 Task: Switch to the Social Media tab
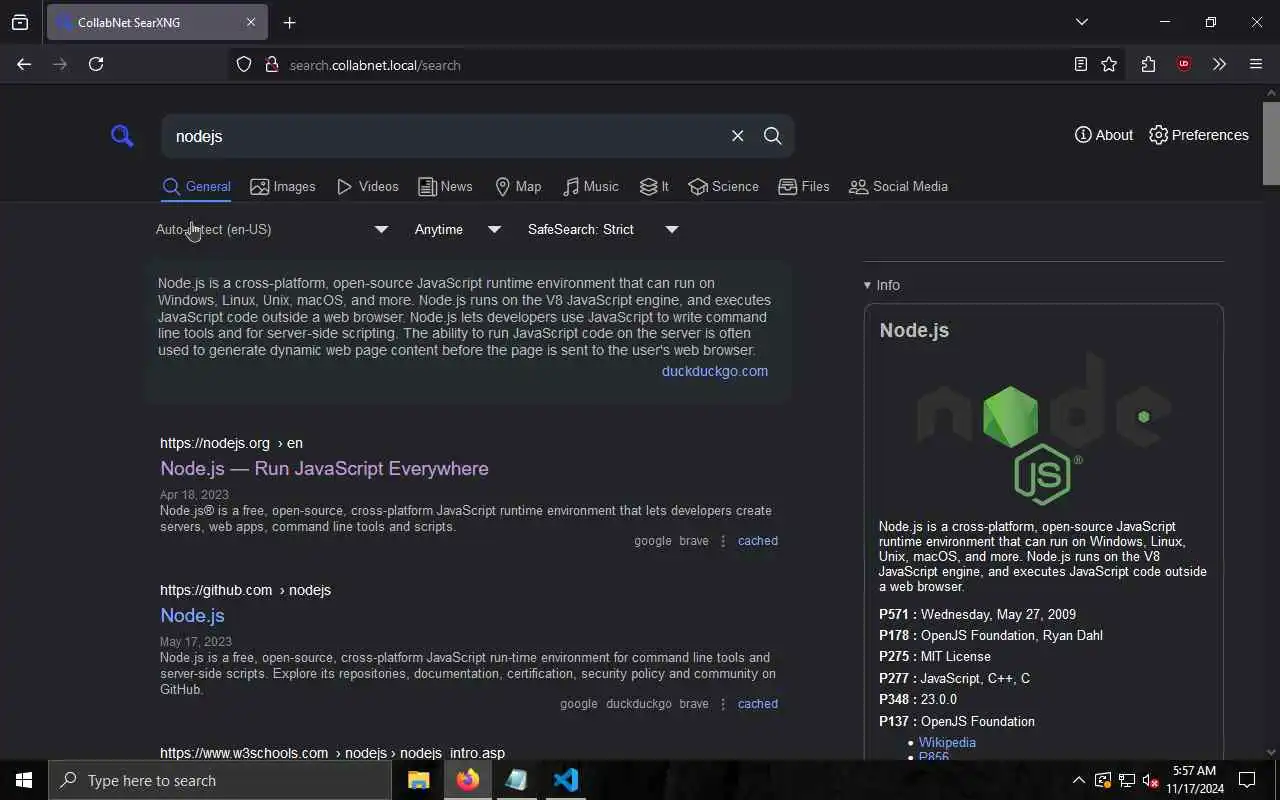[898, 187]
